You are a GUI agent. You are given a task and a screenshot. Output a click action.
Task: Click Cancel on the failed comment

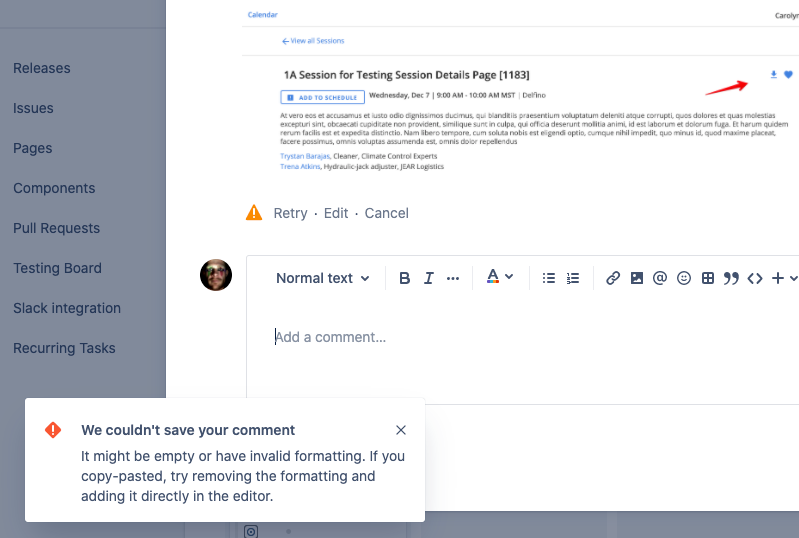(386, 213)
